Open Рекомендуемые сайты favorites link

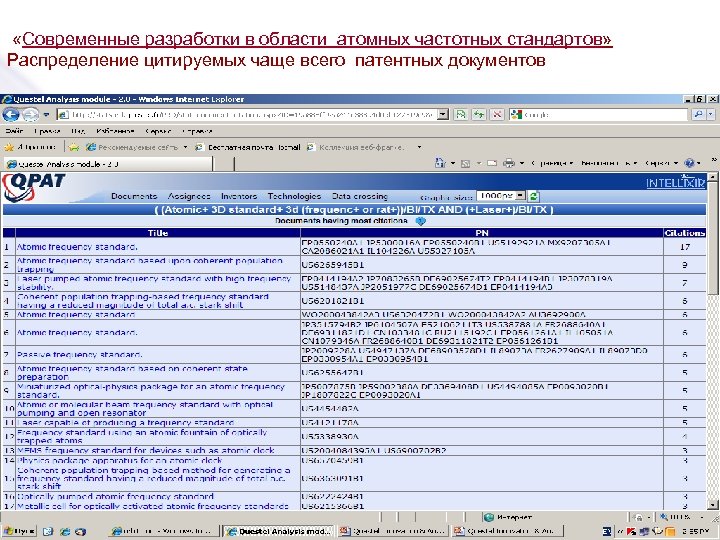click(x=137, y=147)
